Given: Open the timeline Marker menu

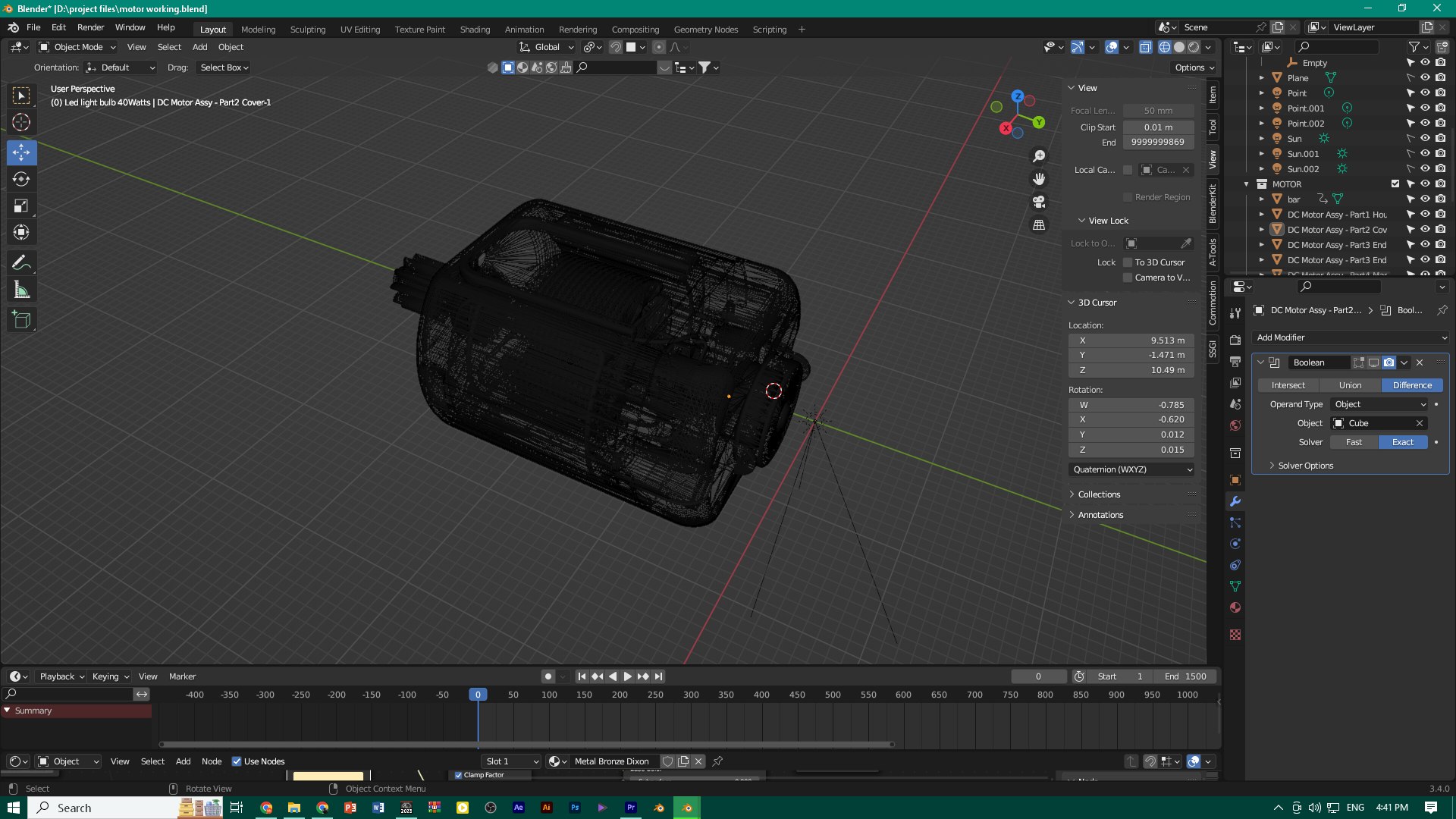Looking at the screenshot, I should 182,676.
